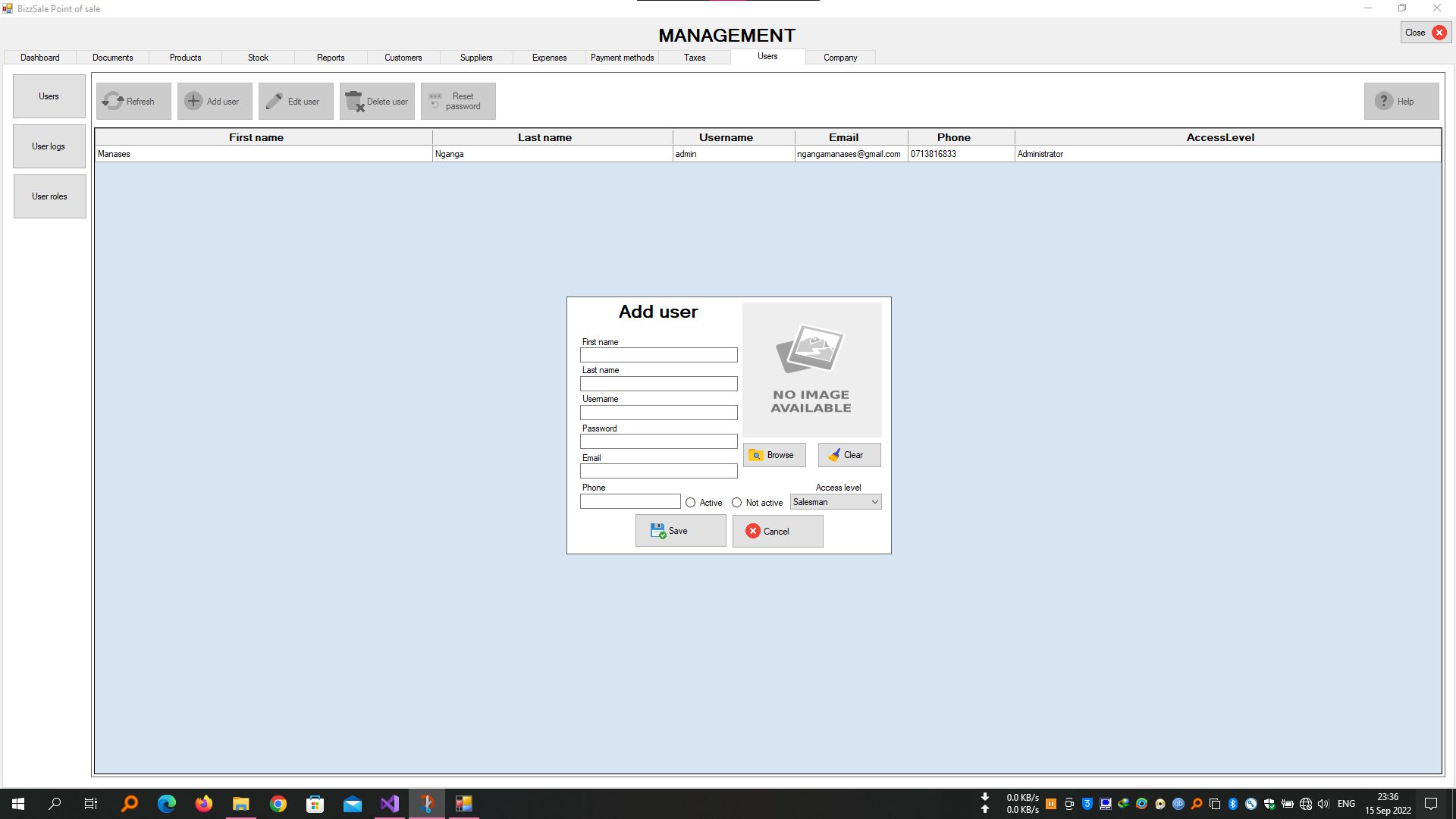Open User roles in sidebar
The height and width of the screenshot is (819, 1456).
click(49, 196)
